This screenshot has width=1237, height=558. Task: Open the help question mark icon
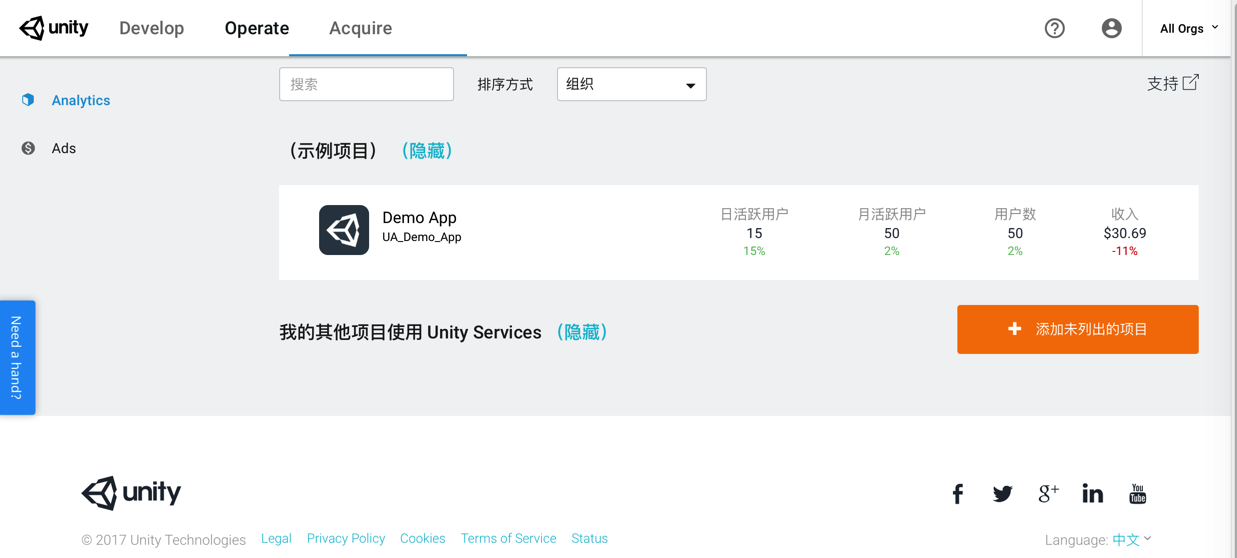click(x=1054, y=28)
